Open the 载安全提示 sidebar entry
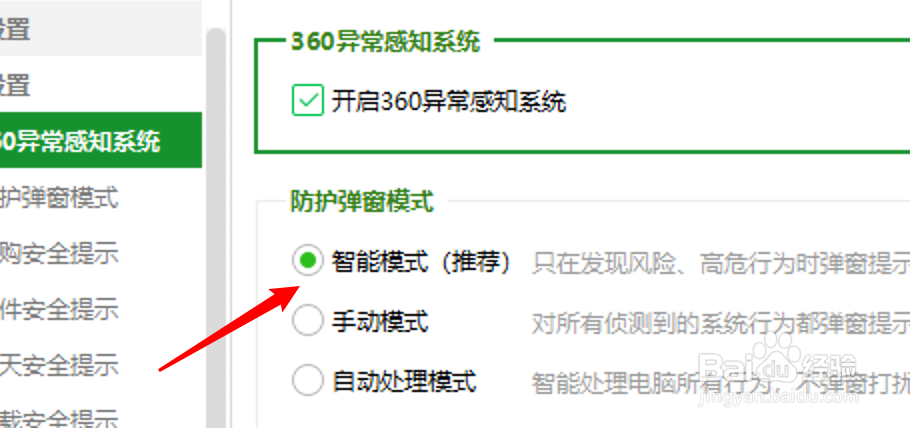This screenshot has width=910, height=428. [x=59, y=418]
